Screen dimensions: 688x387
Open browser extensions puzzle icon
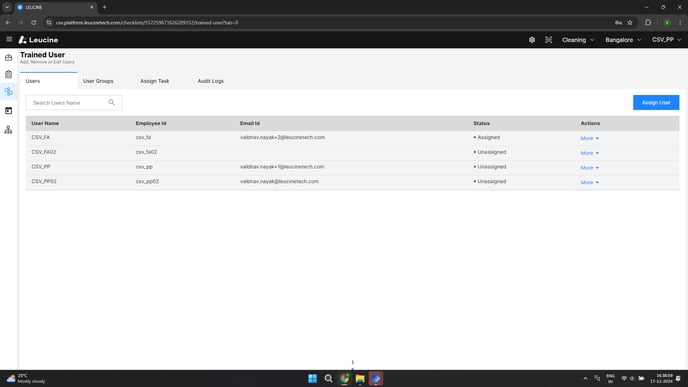[x=648, y=22]
